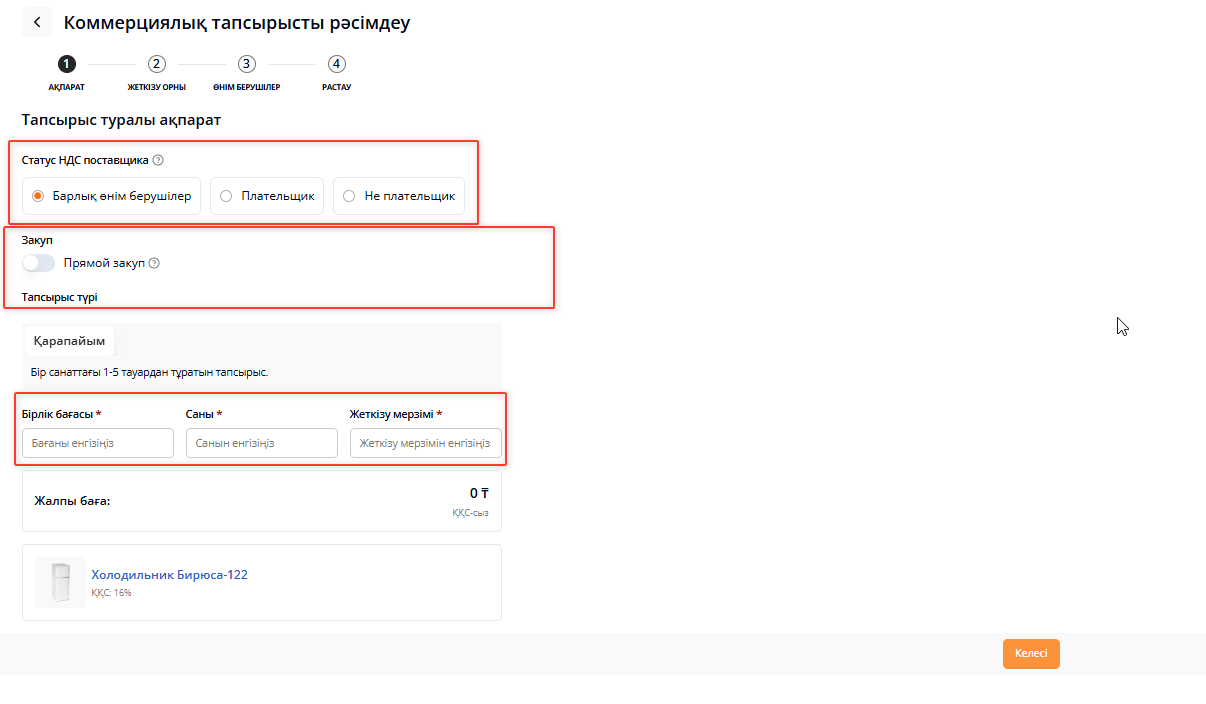Click the Саны quantity input field
Screen dimensions: 1206x704
[x=262, y=443]
